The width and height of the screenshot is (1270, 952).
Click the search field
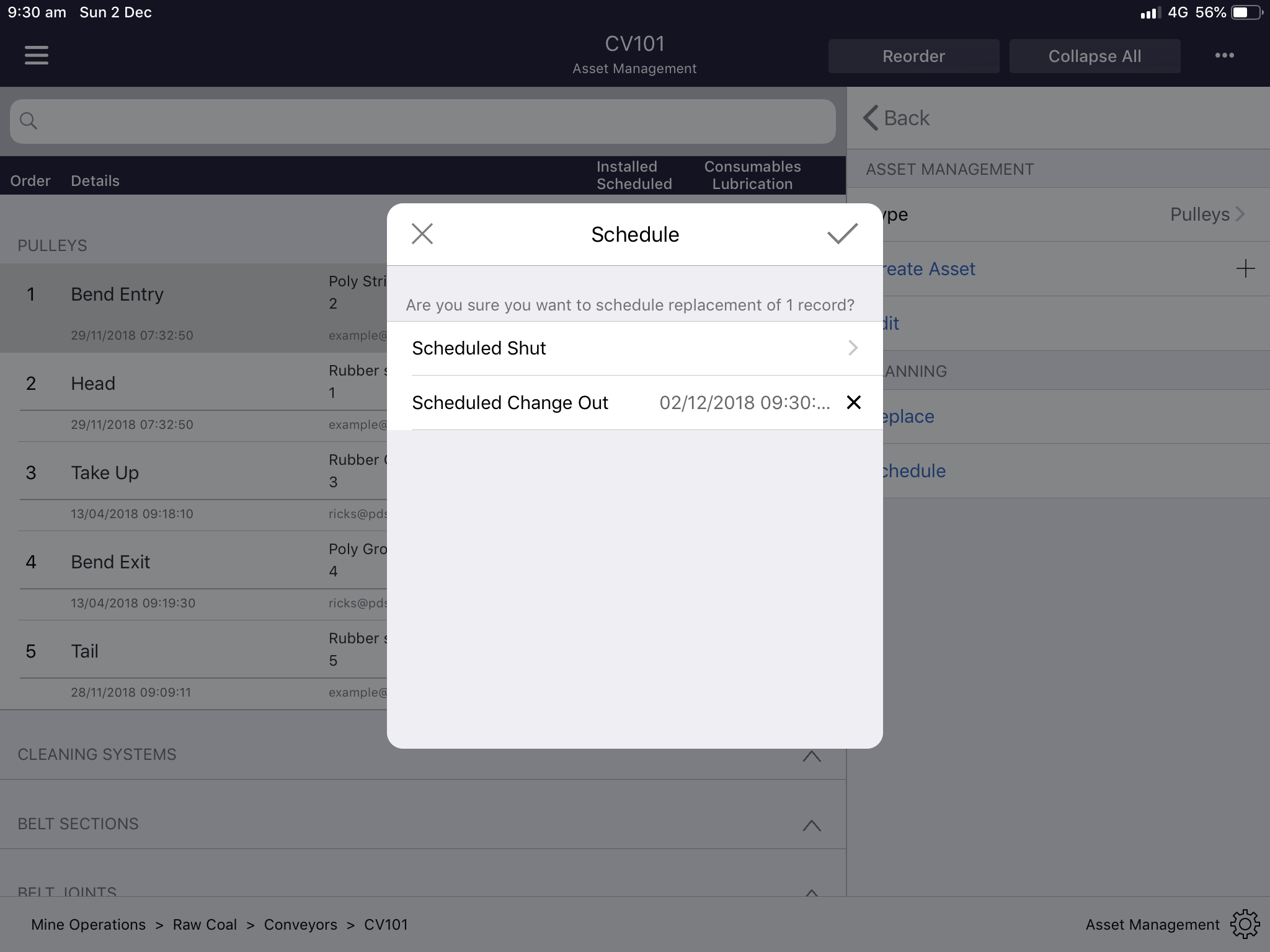point(423,121)
